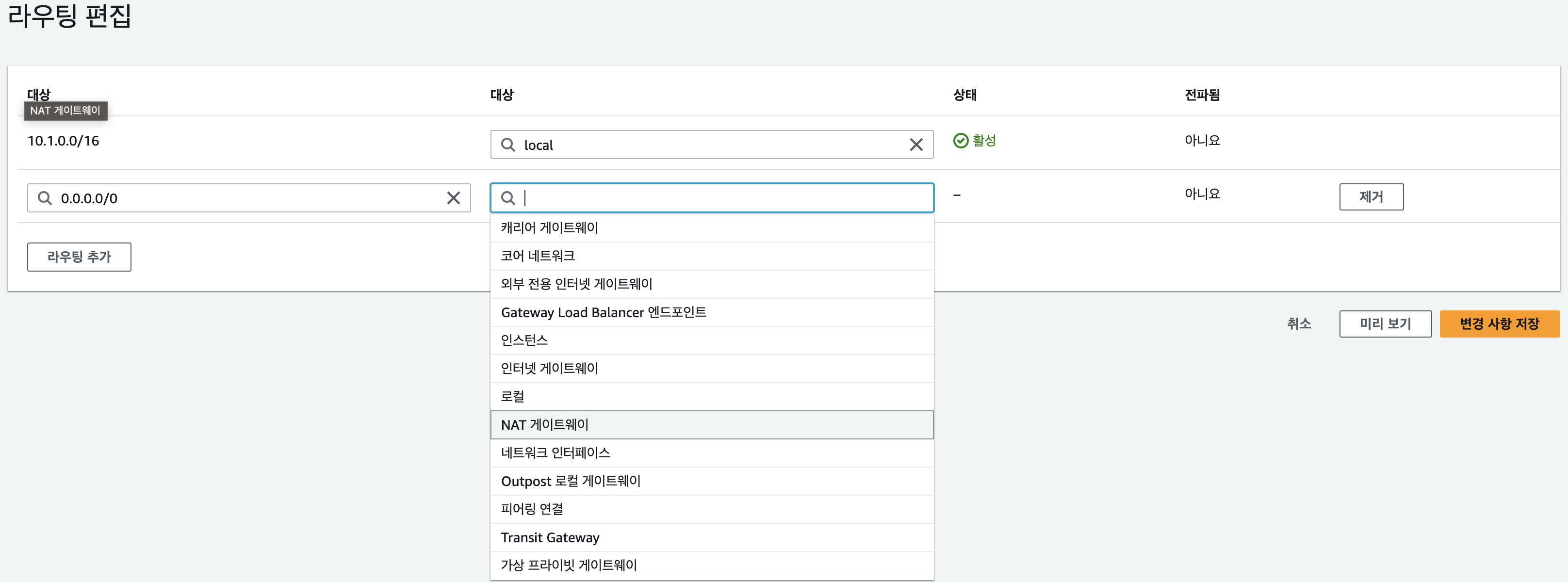Clear the local target field with X
Screen dimensions: 1568x582
point(916,145)
